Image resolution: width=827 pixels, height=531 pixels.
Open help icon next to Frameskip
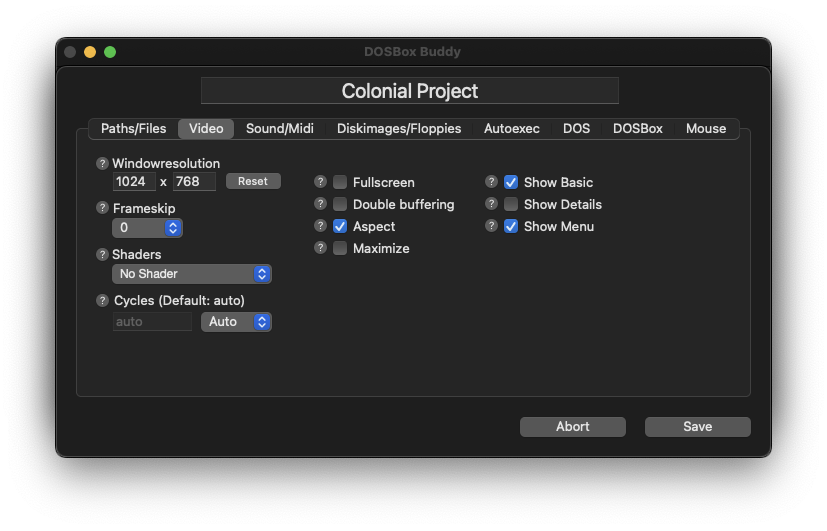(102, 208)
